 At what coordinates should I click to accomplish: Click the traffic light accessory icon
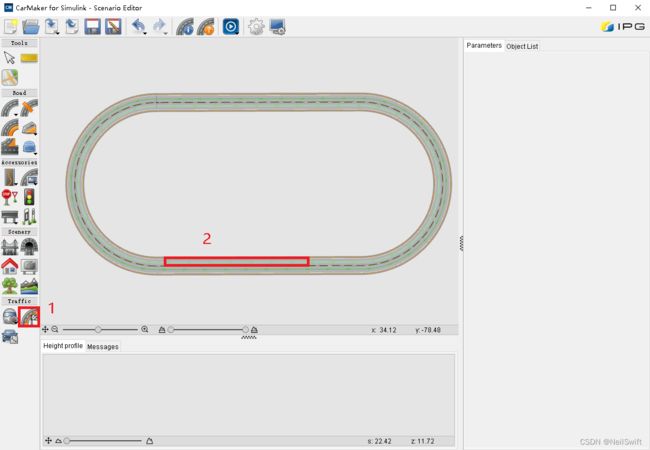[x=29, y=197]
